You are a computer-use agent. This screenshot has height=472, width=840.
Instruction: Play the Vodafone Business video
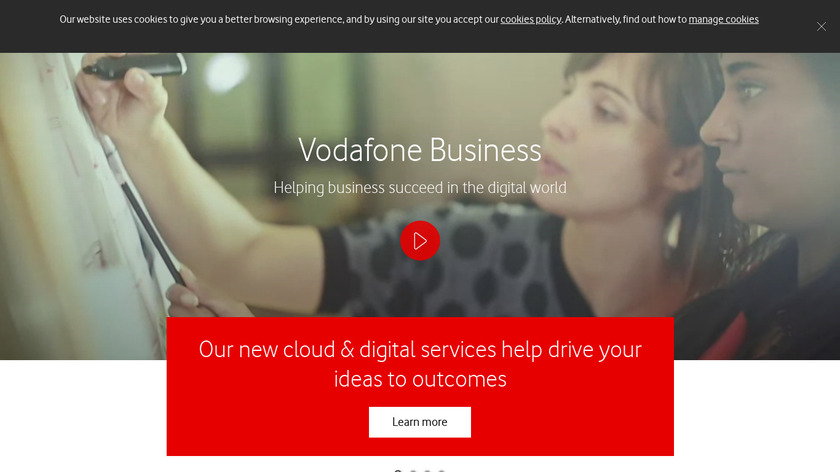[x=419, y=241]
